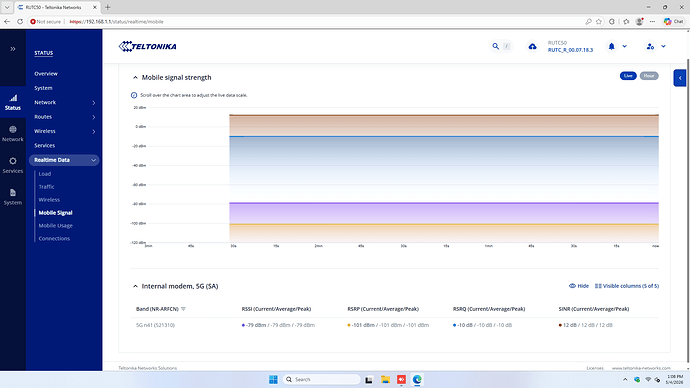Collapse the Internal modem, 5G (SA) section
This screenshot has height=388, width=690.
pyautogui.click(x=135, y=286)
